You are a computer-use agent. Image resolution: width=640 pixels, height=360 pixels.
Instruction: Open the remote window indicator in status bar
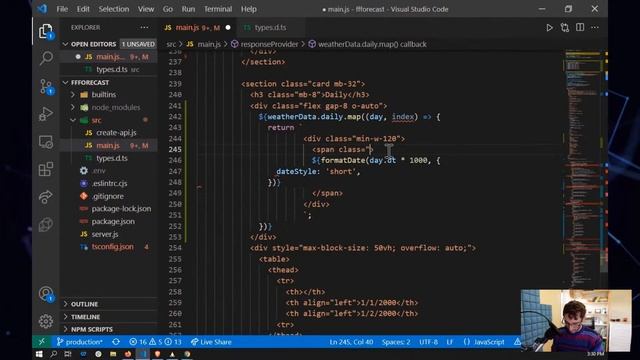coord(42,342)
